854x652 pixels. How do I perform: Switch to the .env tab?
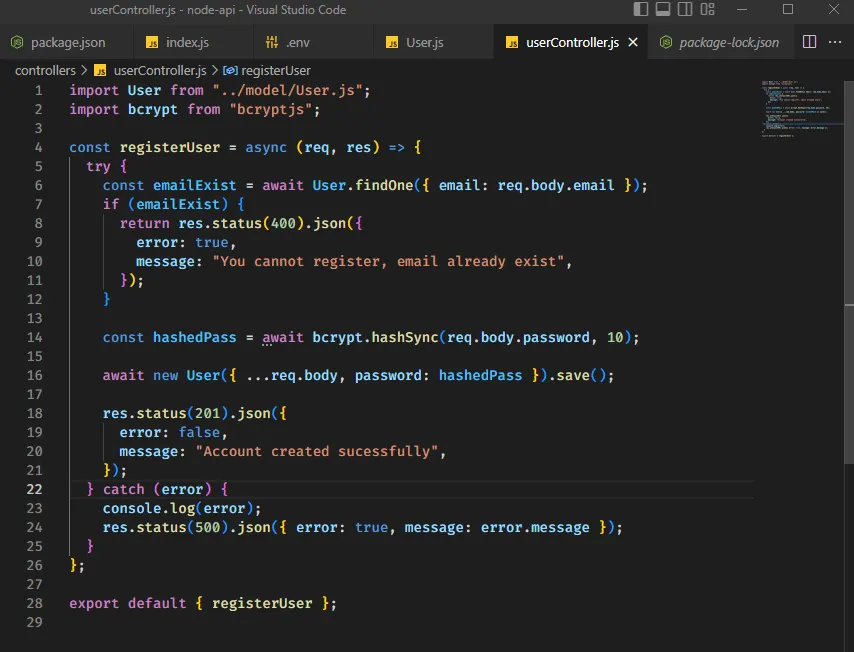click(313, 42)
